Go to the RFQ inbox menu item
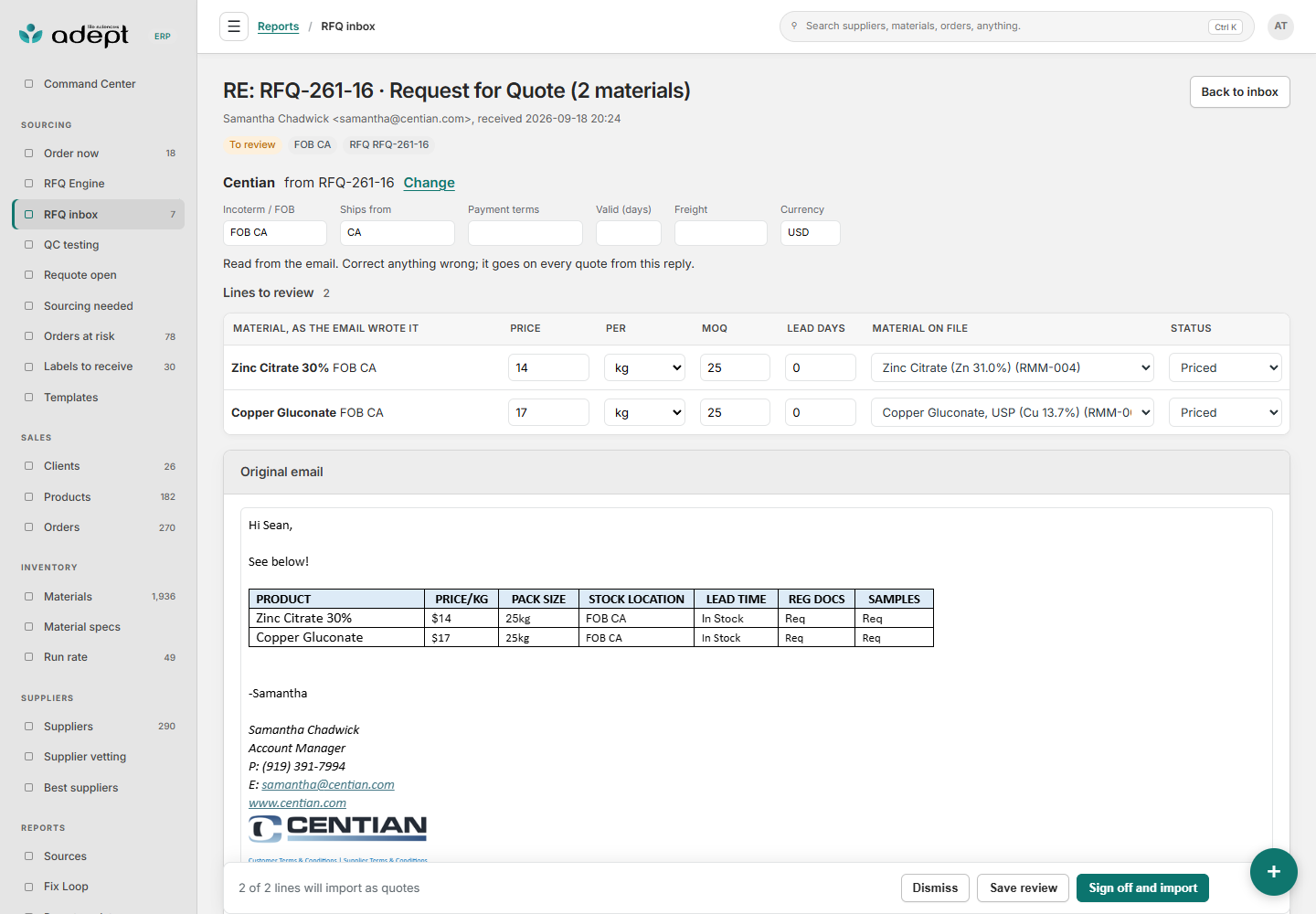The width and height of the screenshot is (1316, 914). click(99, 215)
